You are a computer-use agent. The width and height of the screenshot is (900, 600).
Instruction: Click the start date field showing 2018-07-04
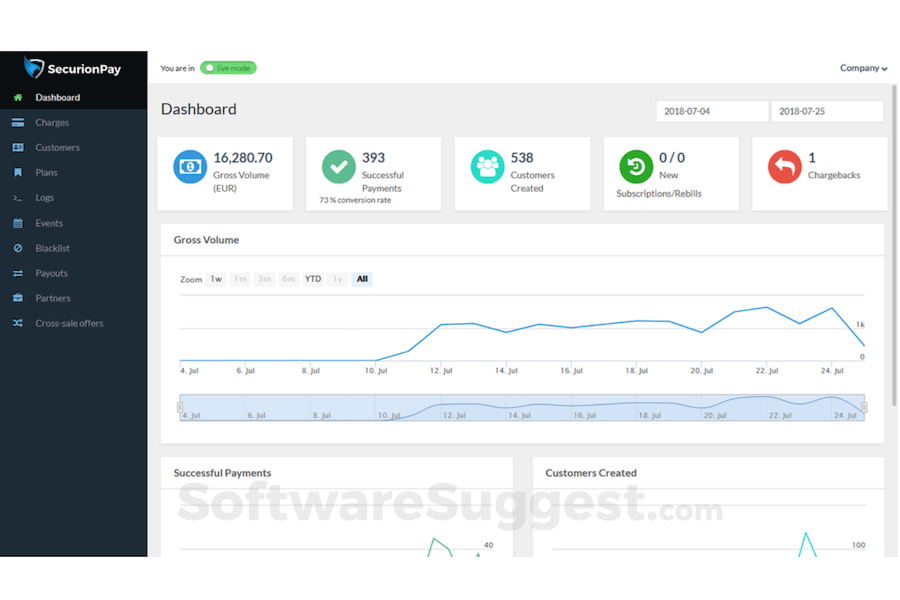click(711, 110)
